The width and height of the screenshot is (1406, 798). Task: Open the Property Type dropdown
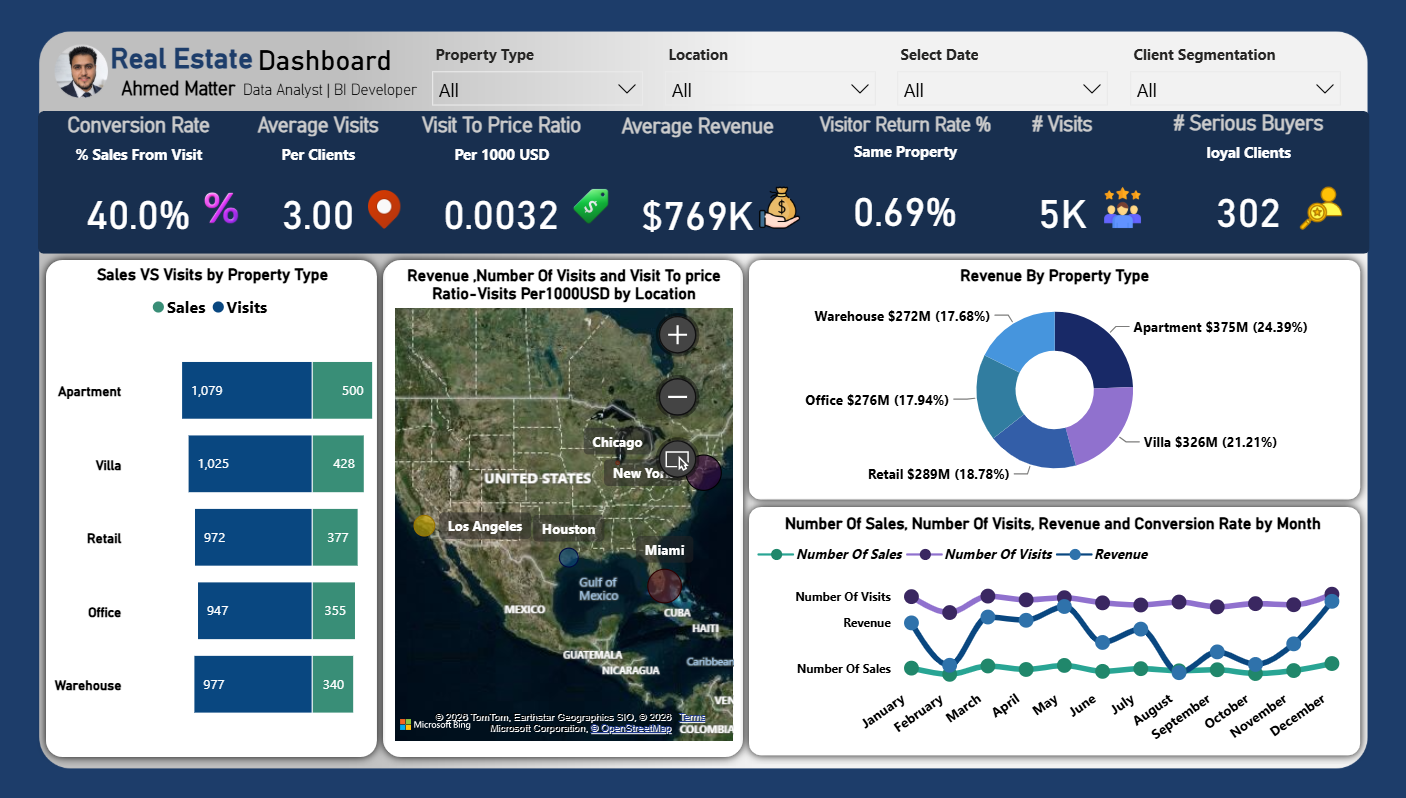pyautogui.click(x=536, y=89)
